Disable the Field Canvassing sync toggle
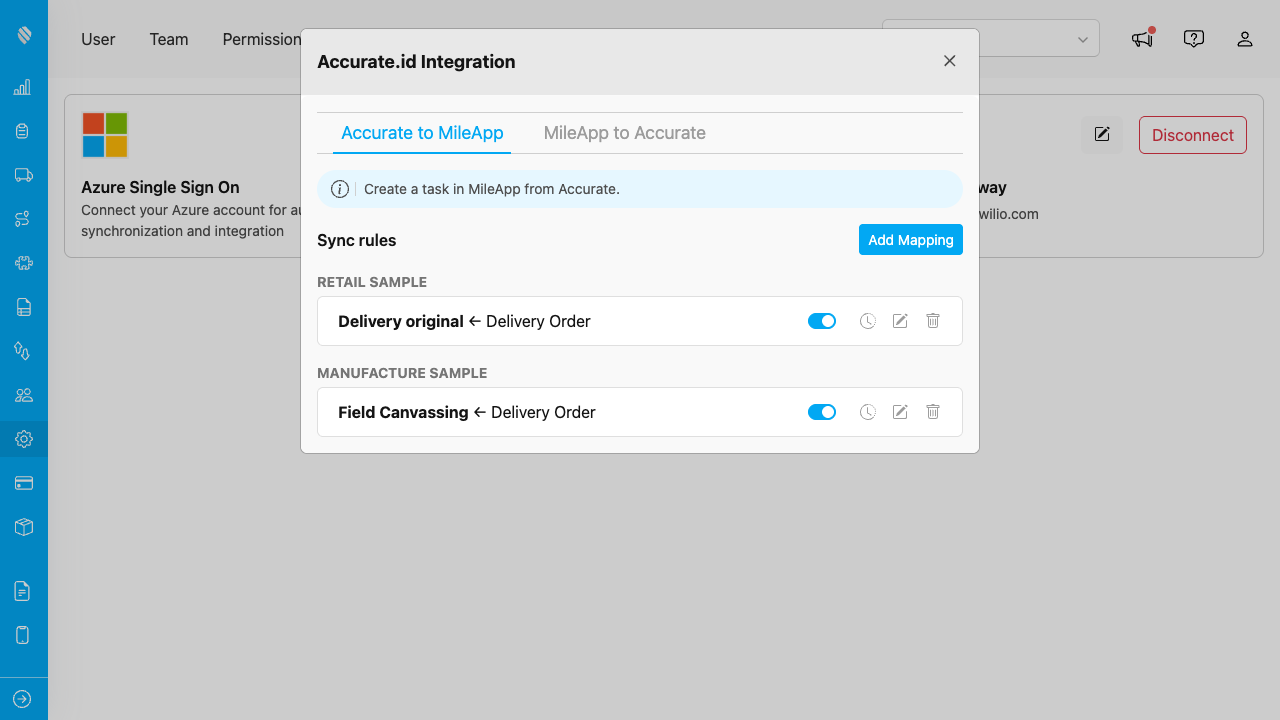1280x720 pixels. click(x=822, y=412)
